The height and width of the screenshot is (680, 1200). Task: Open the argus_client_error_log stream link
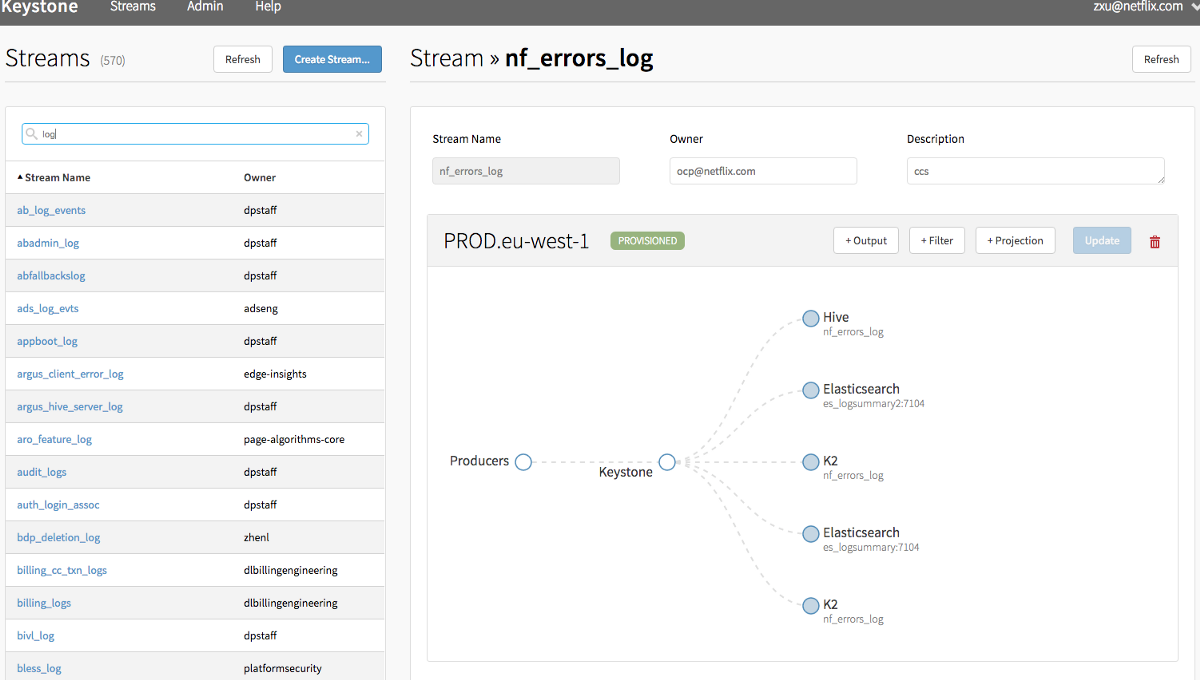[70, 374]
